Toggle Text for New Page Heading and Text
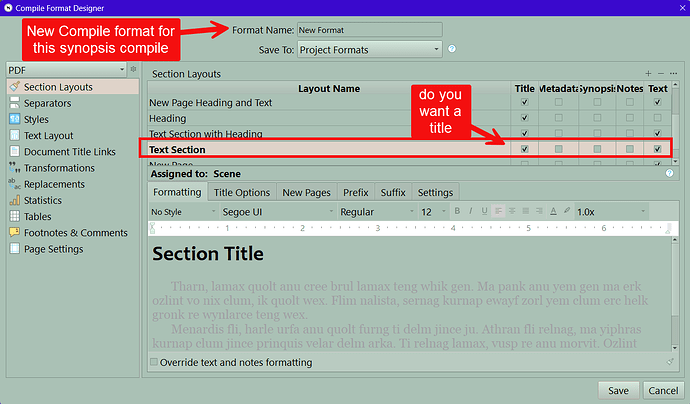This screenshot has height=404, width=690. click(657, 102)
